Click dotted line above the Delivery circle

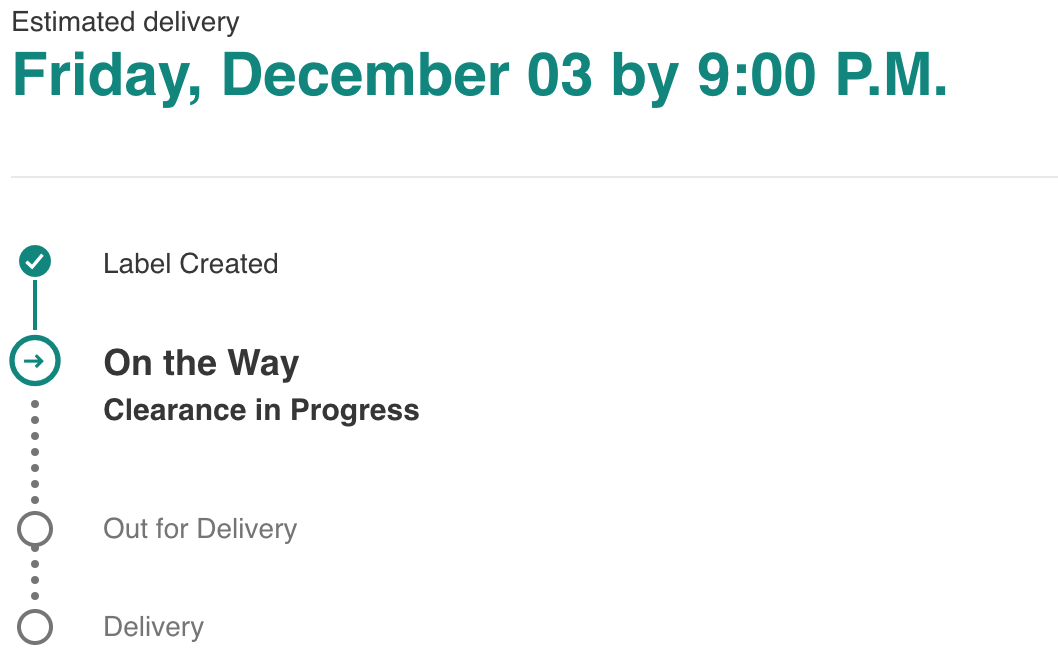(x=35, y=578)
